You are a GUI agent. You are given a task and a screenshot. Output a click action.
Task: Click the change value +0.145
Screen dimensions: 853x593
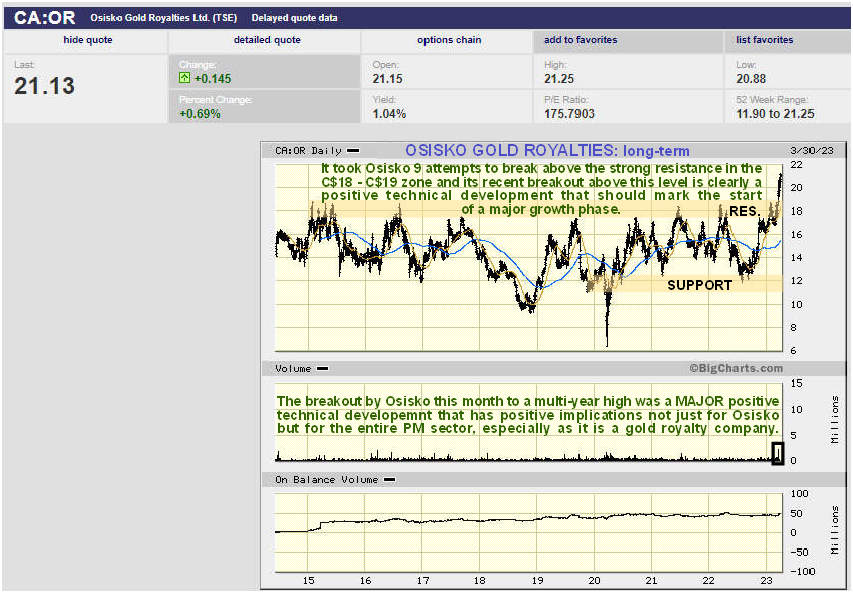pyautogui.click(x=213, y=79)
